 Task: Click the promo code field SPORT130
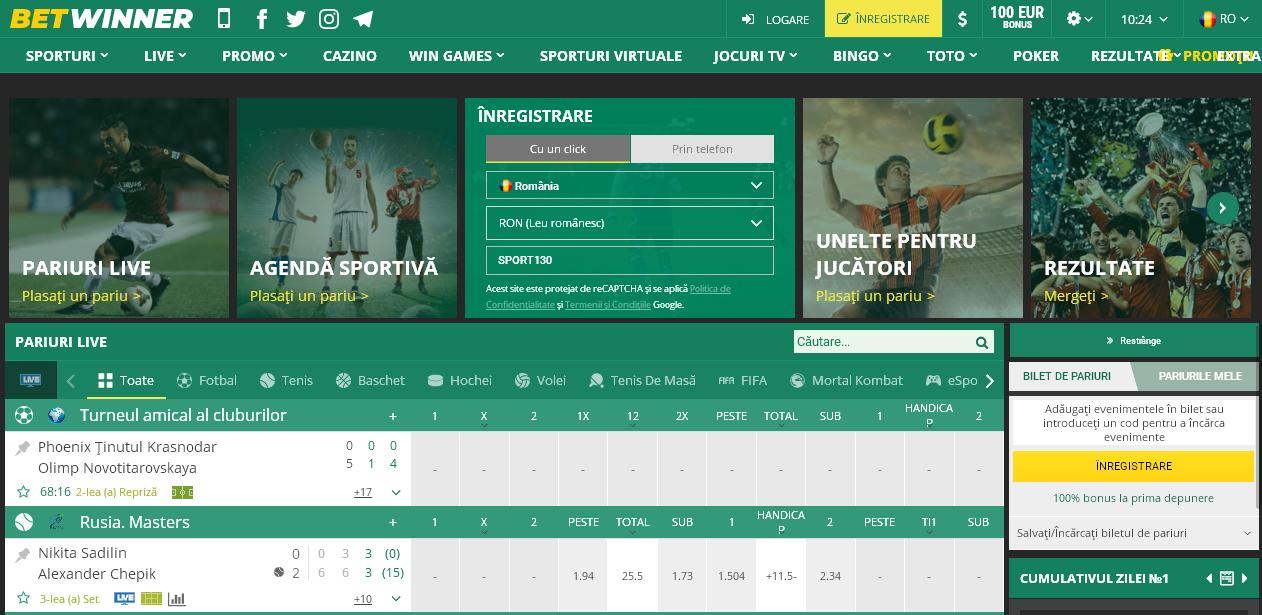[x=630, y=260]
